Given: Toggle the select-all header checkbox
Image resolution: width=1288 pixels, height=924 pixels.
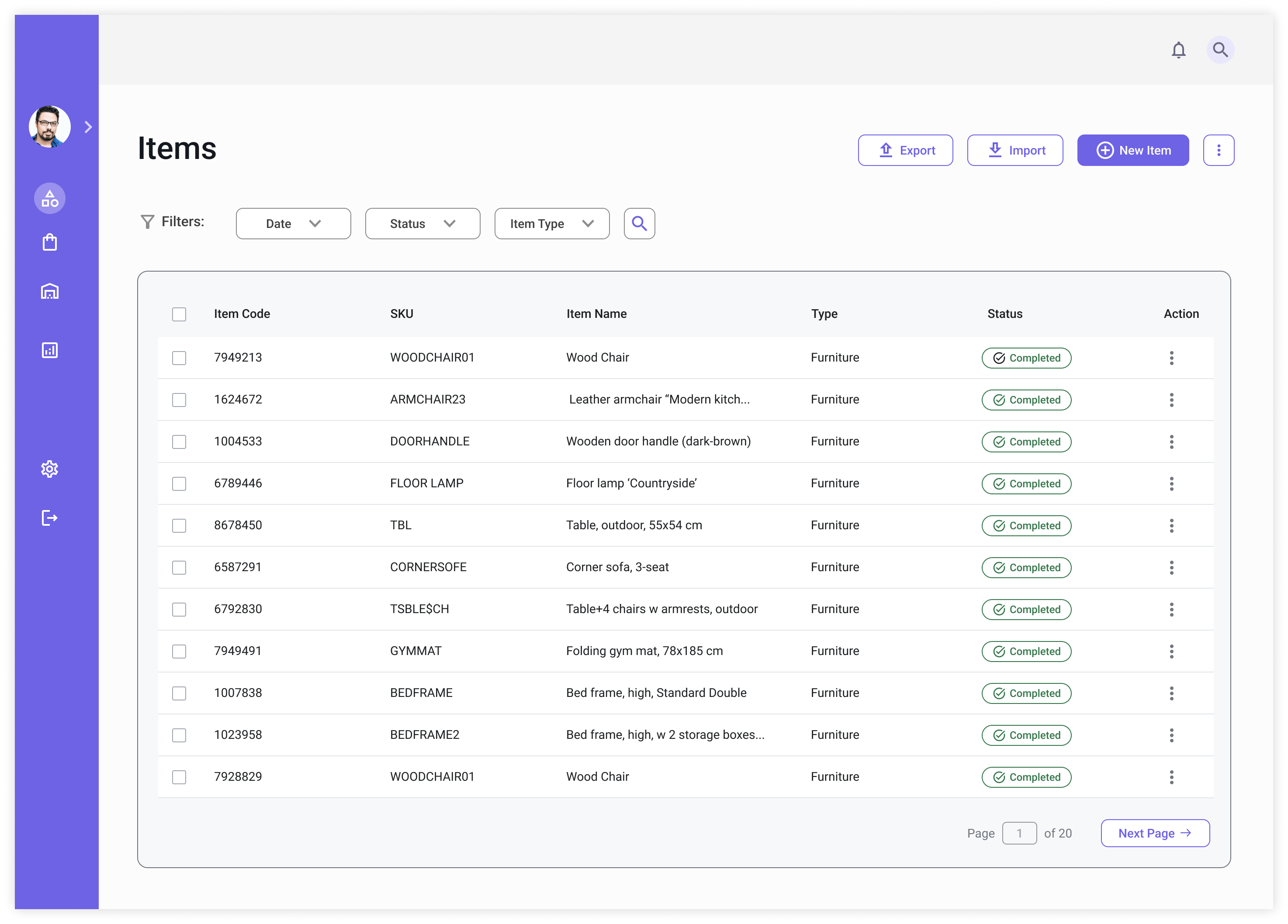Looking at the screenshot, I should click(179, 314).
